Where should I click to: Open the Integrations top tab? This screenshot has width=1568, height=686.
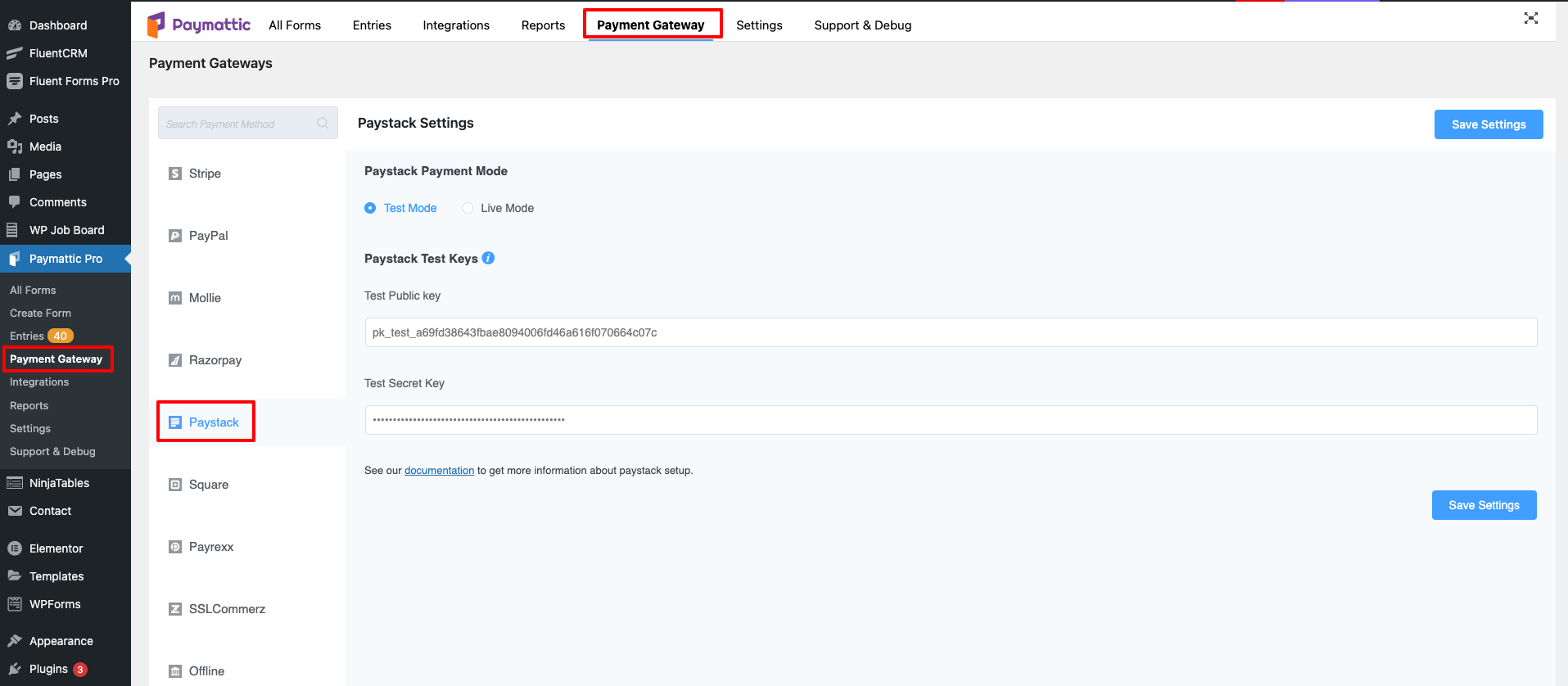[x=456, y=25]
